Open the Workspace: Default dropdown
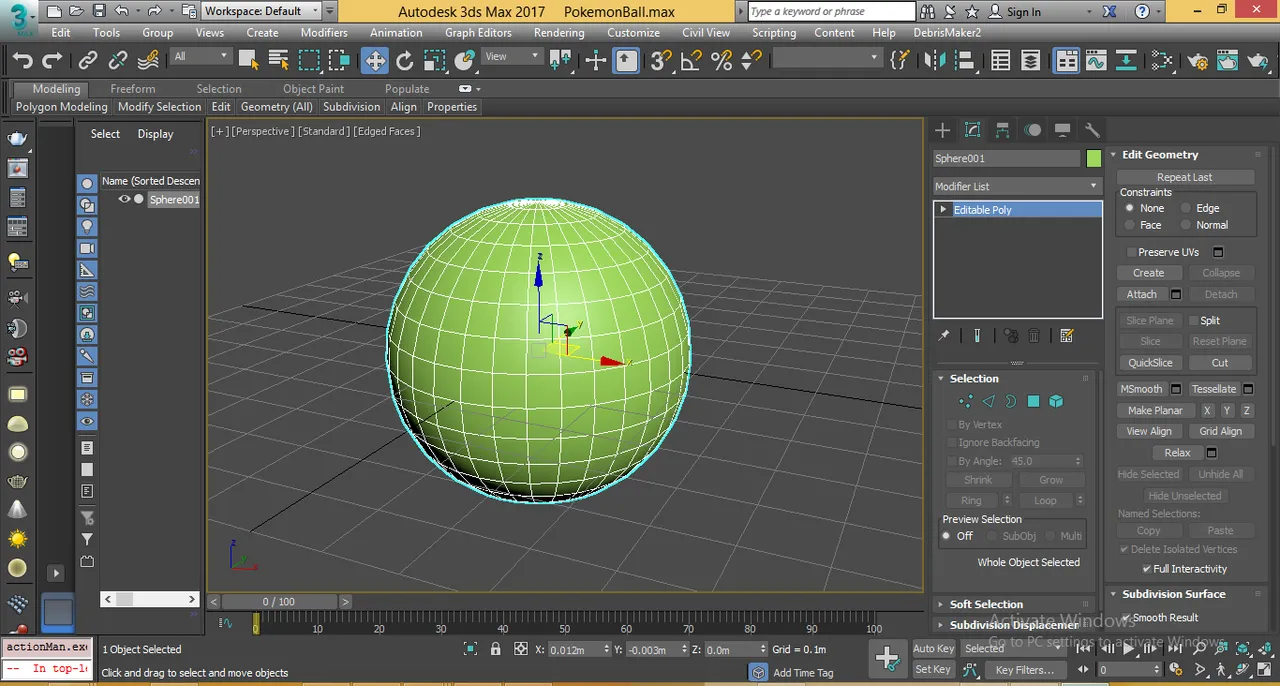Screen dimensions: 1280x686 (x=262, y=11)
